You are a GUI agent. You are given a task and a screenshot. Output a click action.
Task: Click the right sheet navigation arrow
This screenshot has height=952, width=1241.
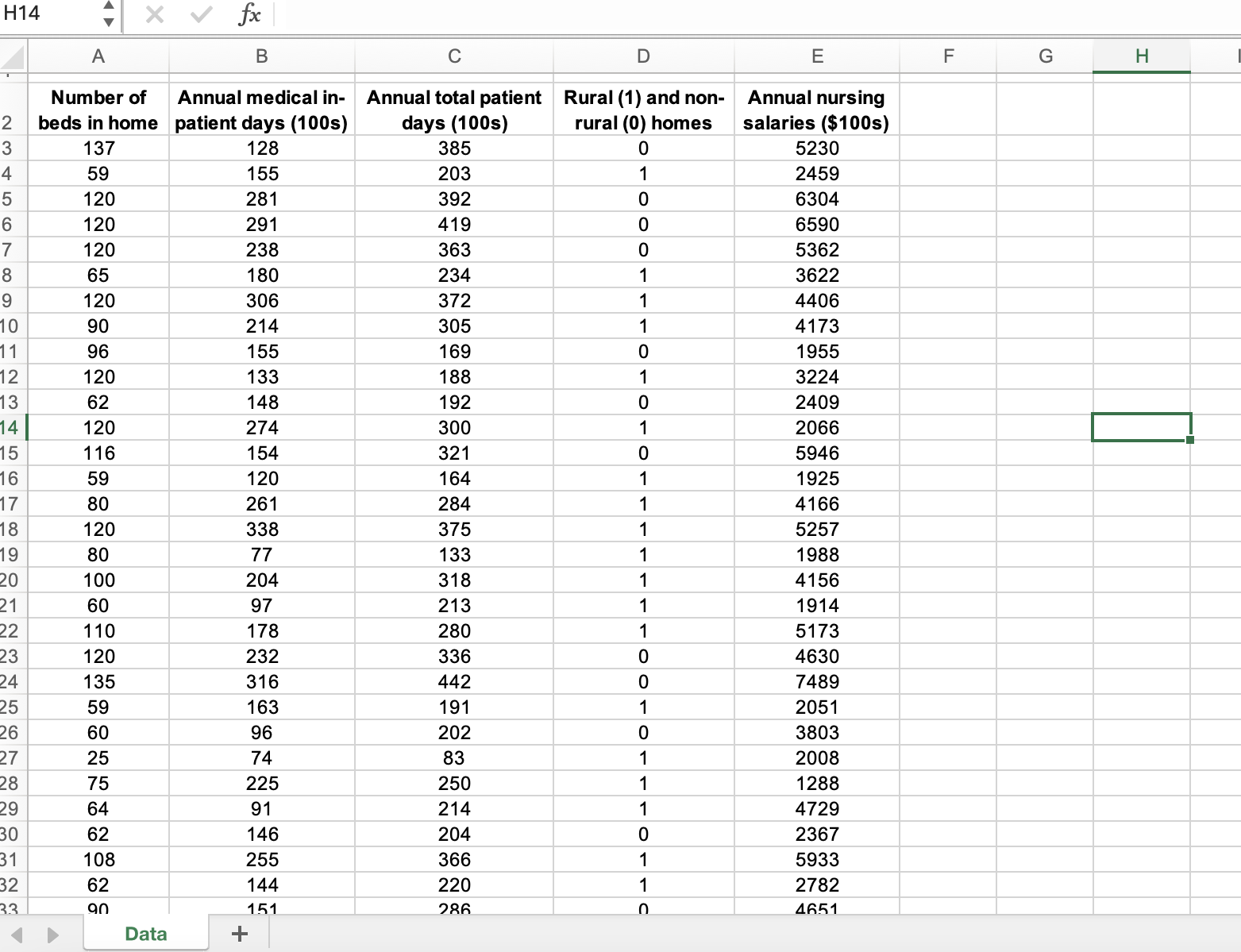pyautogui.click(x=52, y=933)
